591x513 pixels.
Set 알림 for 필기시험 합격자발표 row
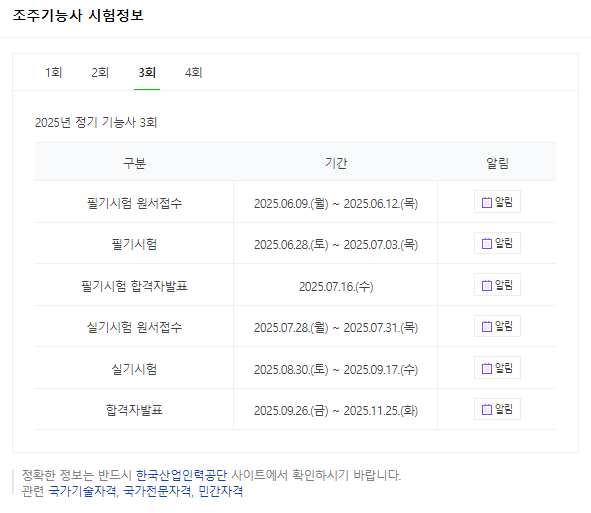tap(497, 285)
